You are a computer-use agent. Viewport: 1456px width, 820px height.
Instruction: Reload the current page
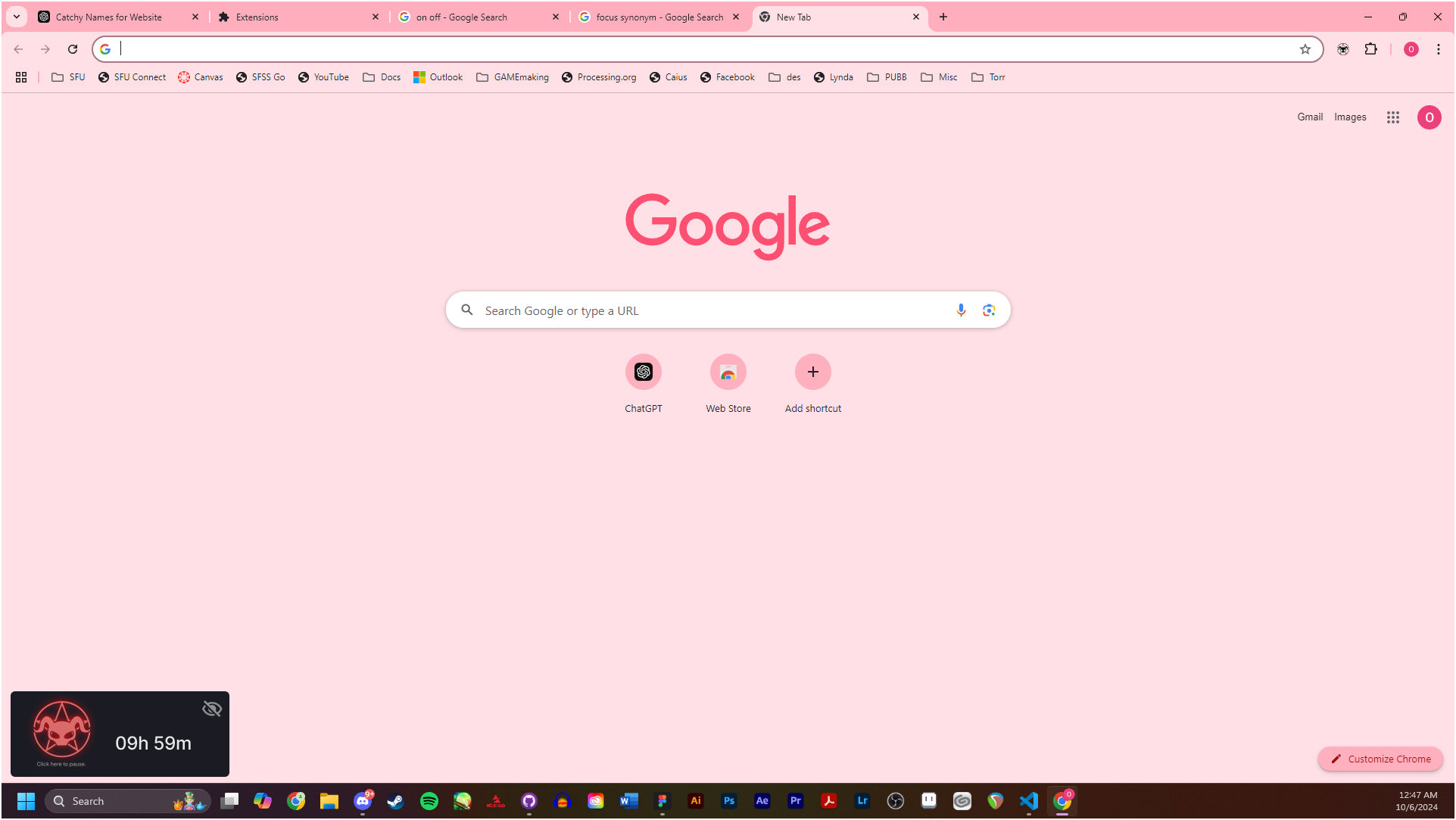(x=73, y=49)
